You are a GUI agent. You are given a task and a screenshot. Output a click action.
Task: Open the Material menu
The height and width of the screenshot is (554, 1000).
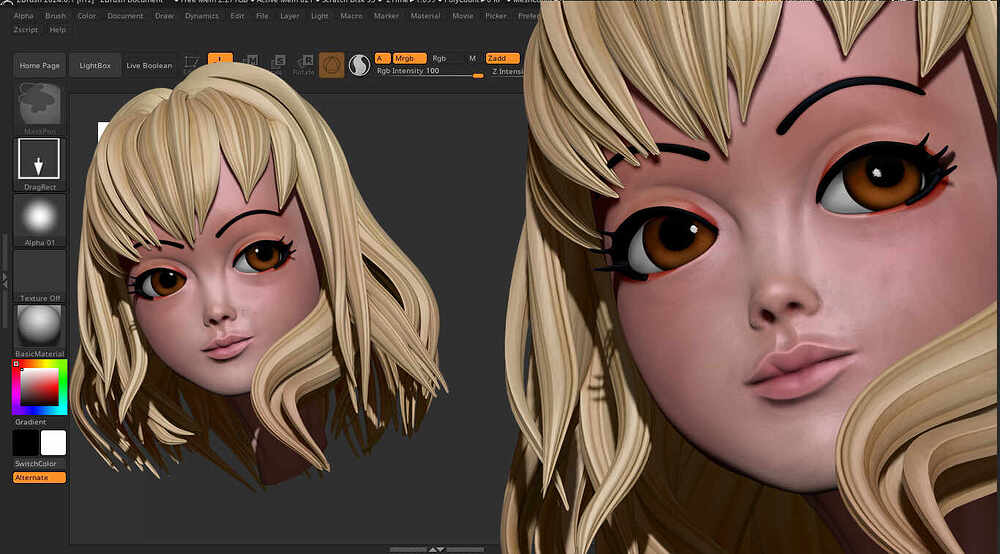coord(425,16)
